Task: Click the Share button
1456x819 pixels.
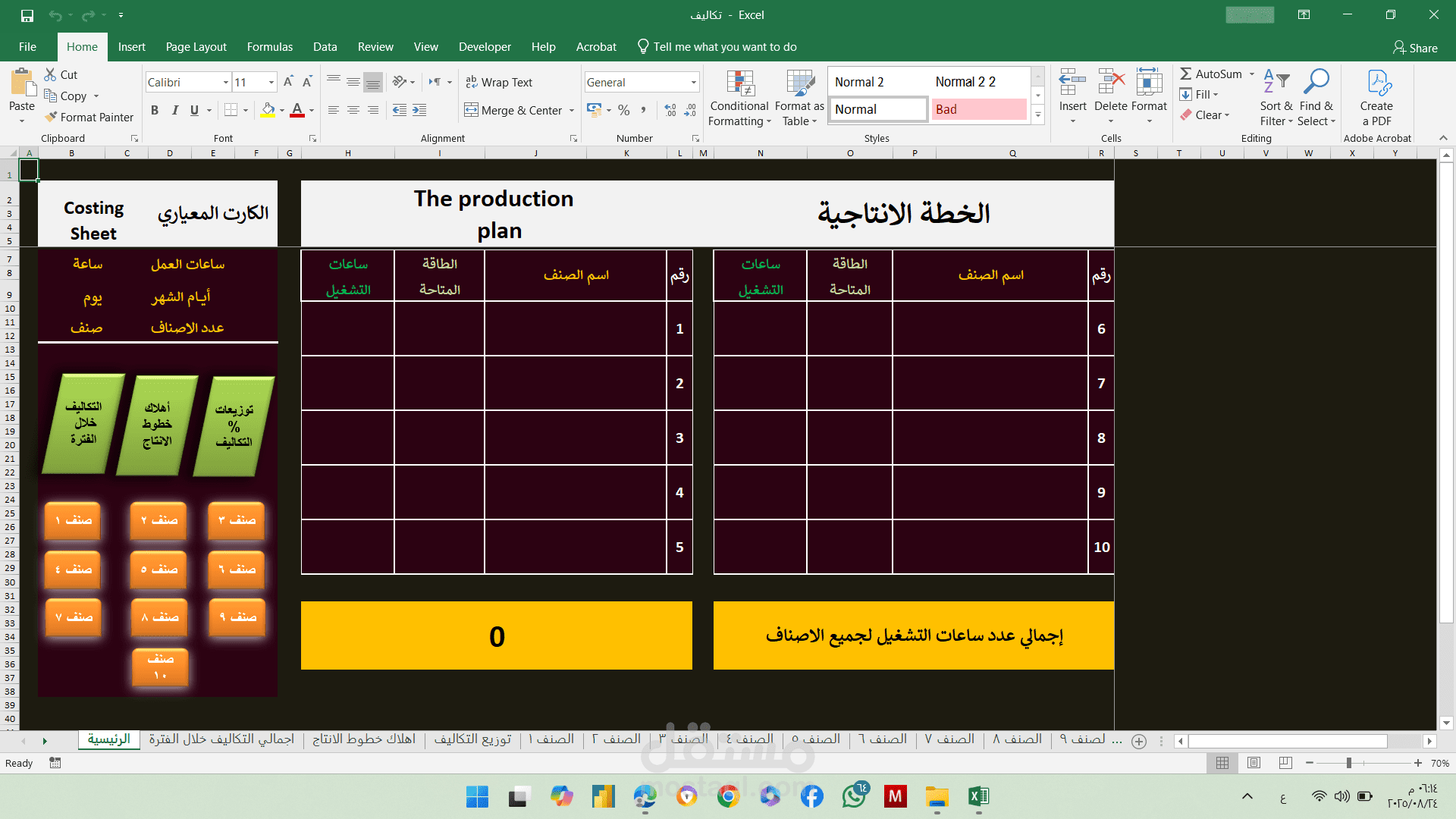Action: coord(1415,48)
